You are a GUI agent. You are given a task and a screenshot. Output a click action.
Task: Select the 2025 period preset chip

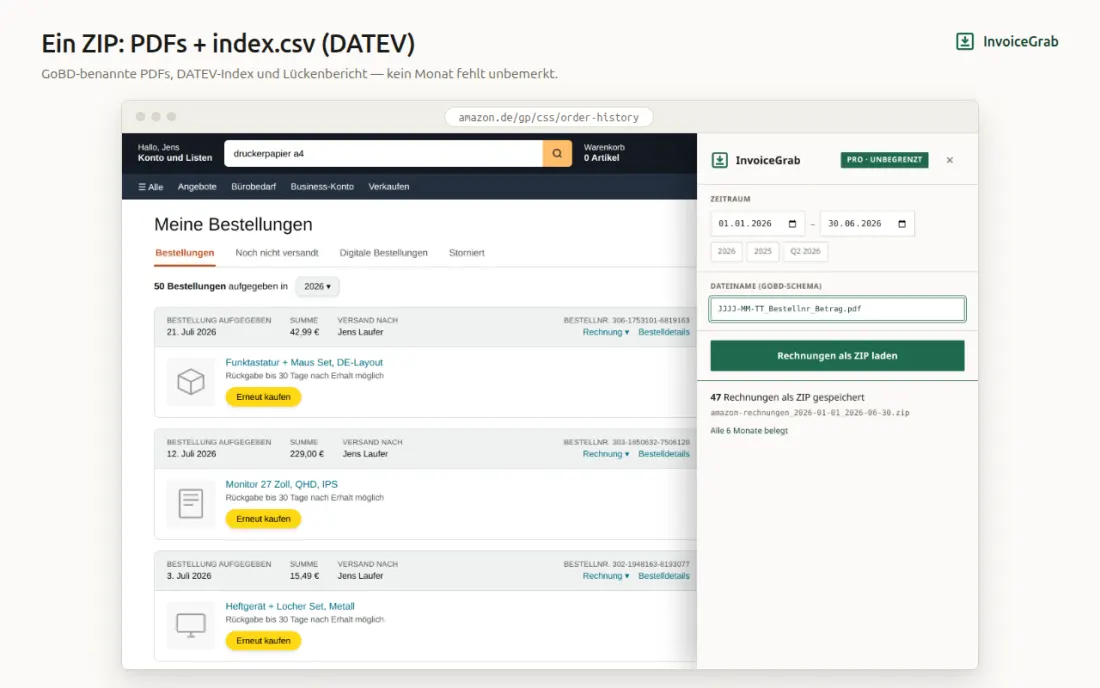tap(763, 251)
